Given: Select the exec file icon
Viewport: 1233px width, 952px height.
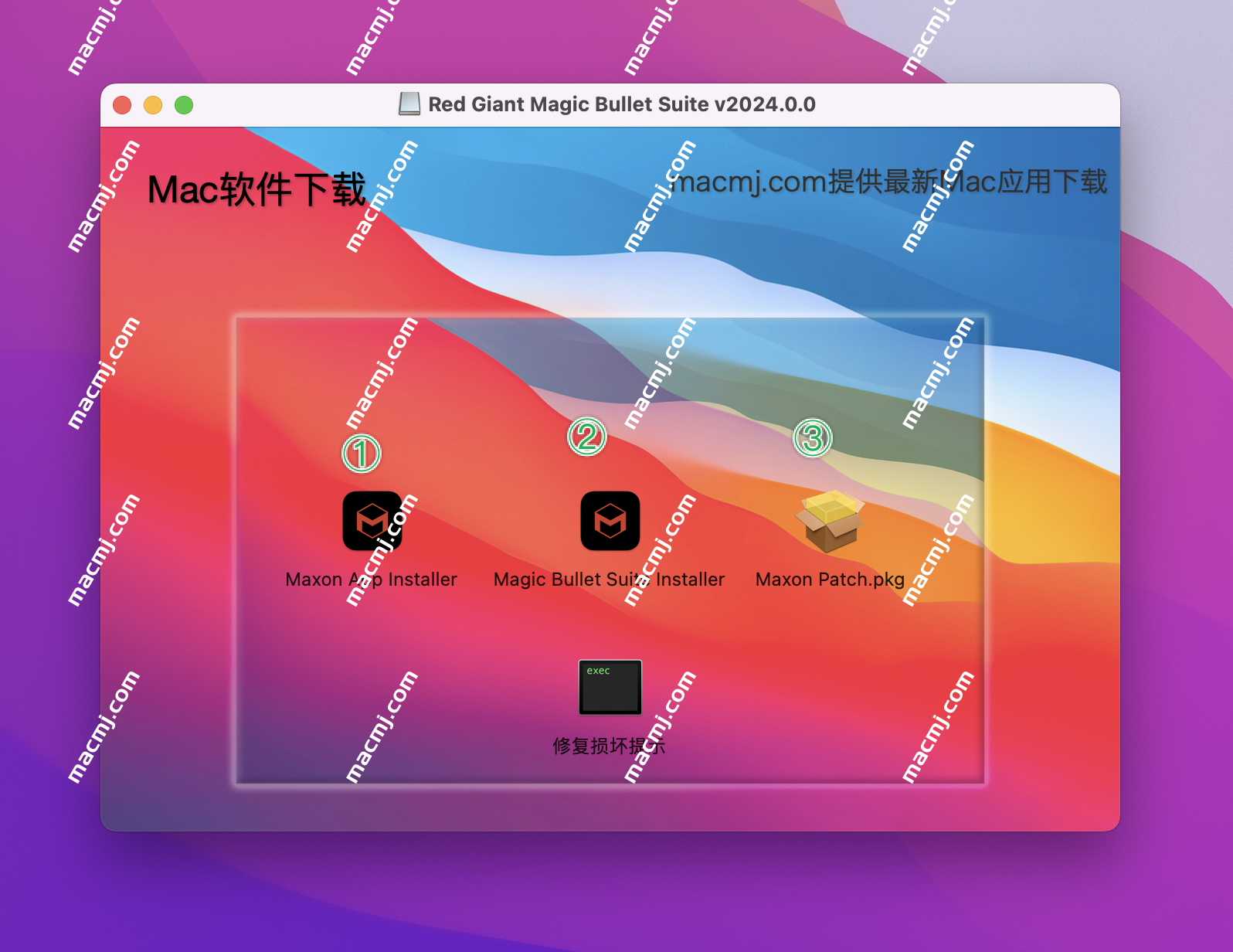Looking at the screenshot, I should 610,687.
